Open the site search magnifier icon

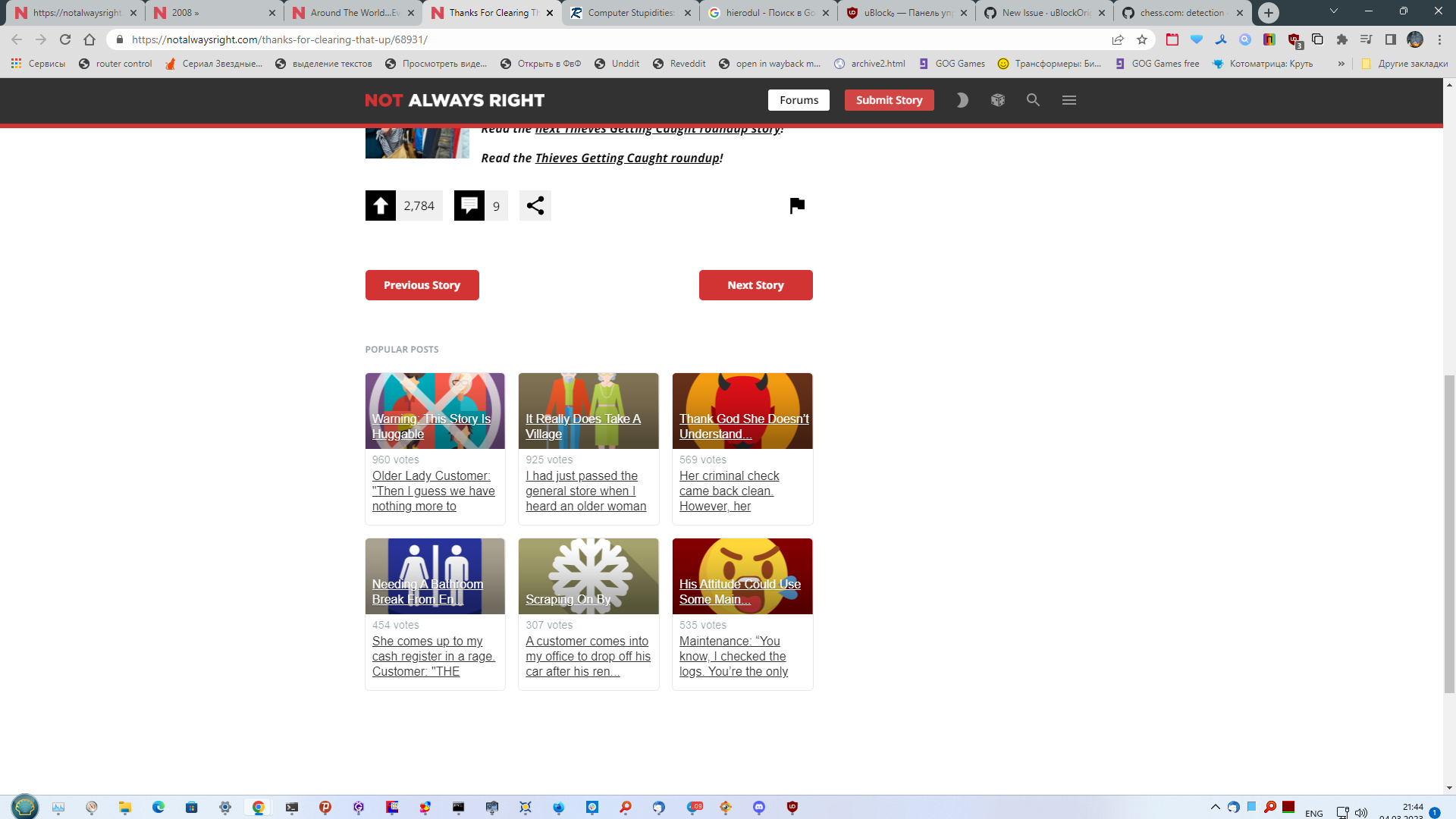1033,100
